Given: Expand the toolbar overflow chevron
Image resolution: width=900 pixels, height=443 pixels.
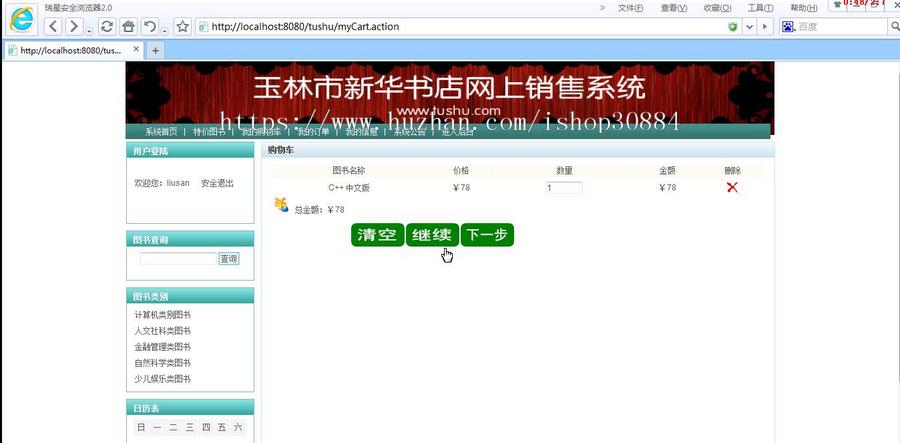Looking at the screenshot, I should [x=602, y=8].
